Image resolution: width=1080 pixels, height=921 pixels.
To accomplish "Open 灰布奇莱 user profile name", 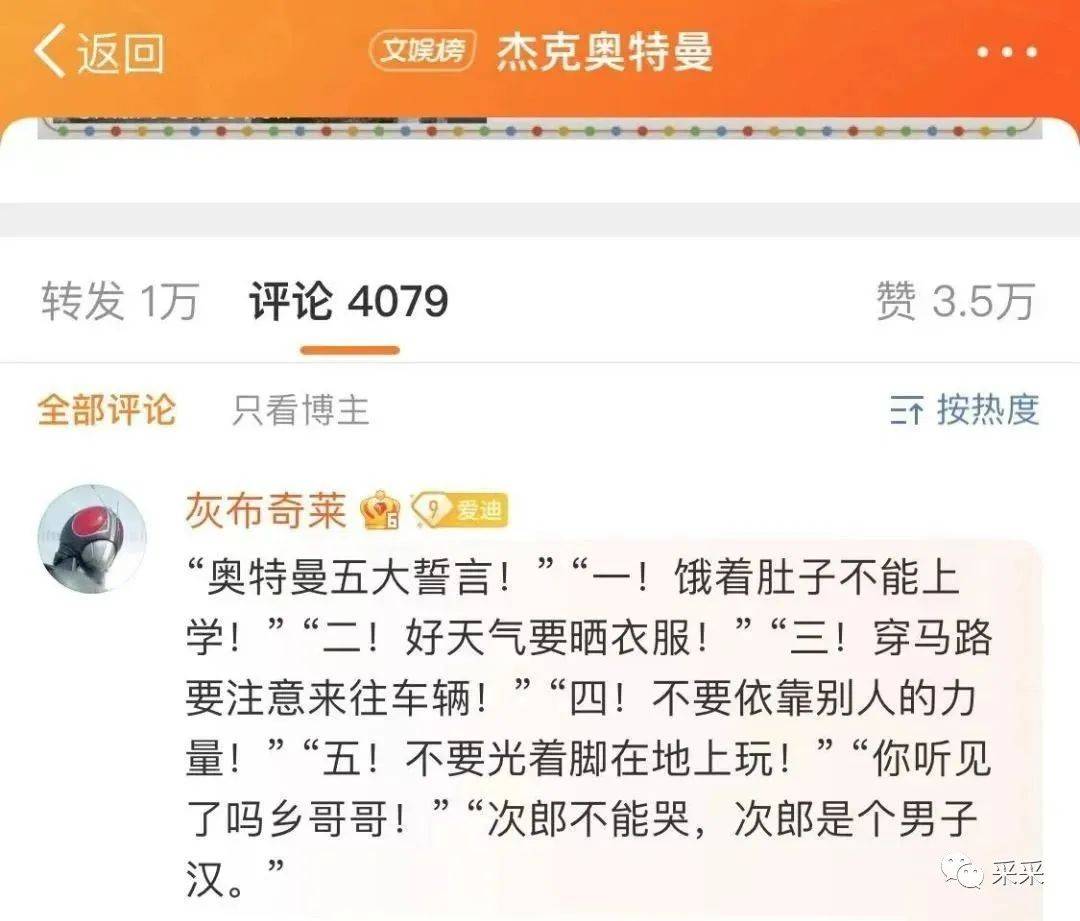I will [266, 510].
